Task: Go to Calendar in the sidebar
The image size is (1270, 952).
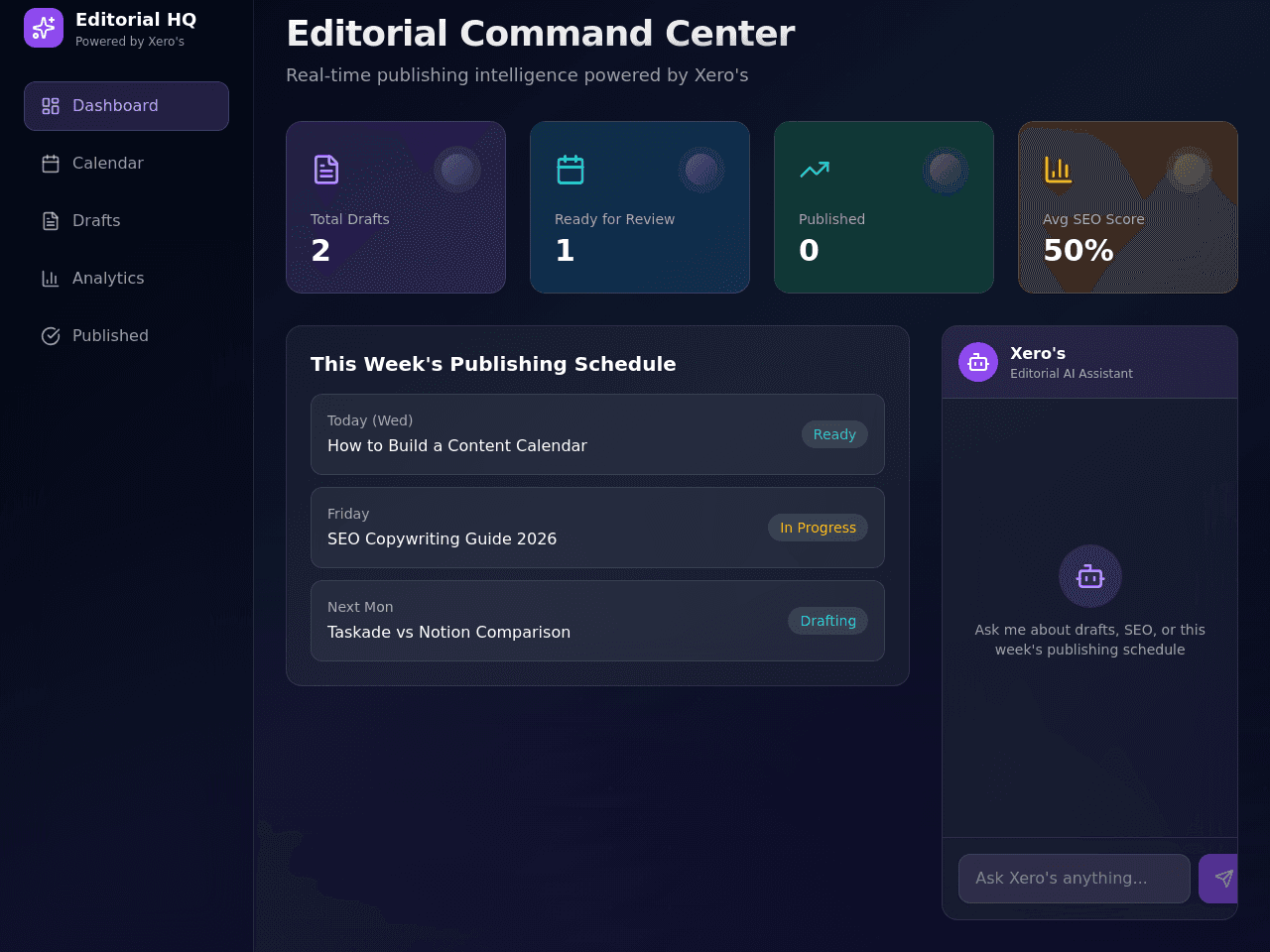Action: coord(126,164)
